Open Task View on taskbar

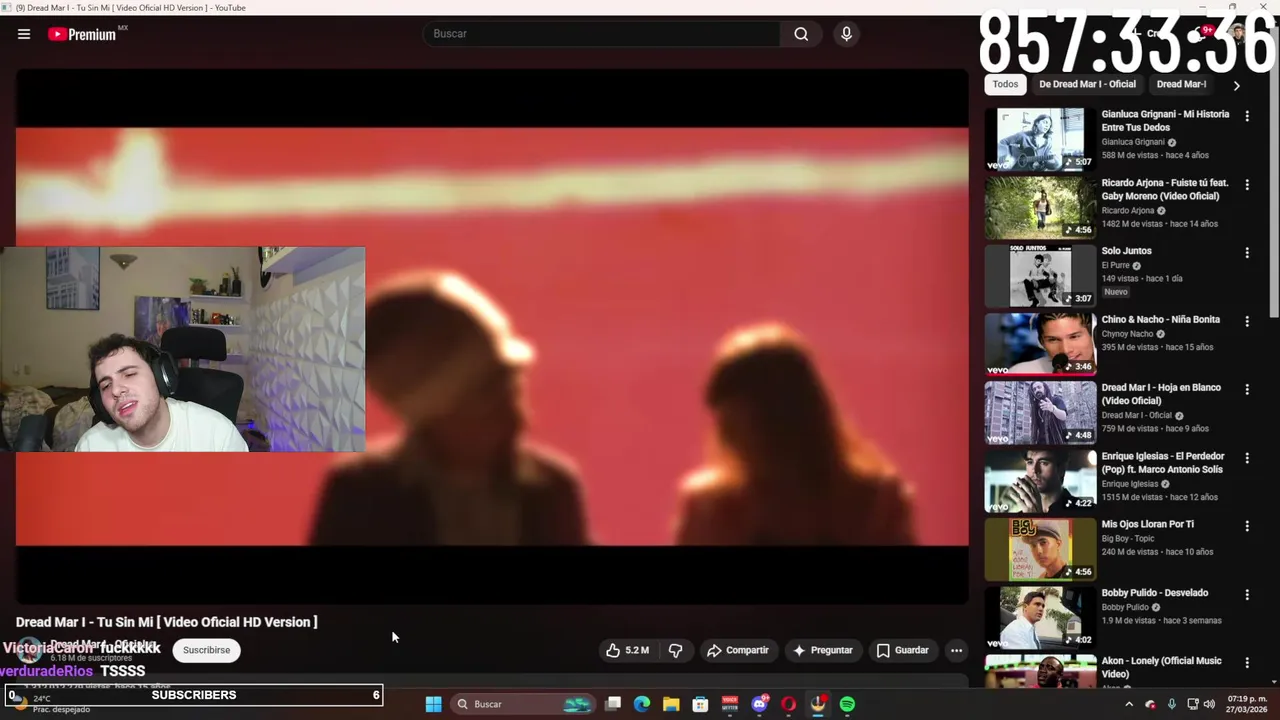coord(613,704)
